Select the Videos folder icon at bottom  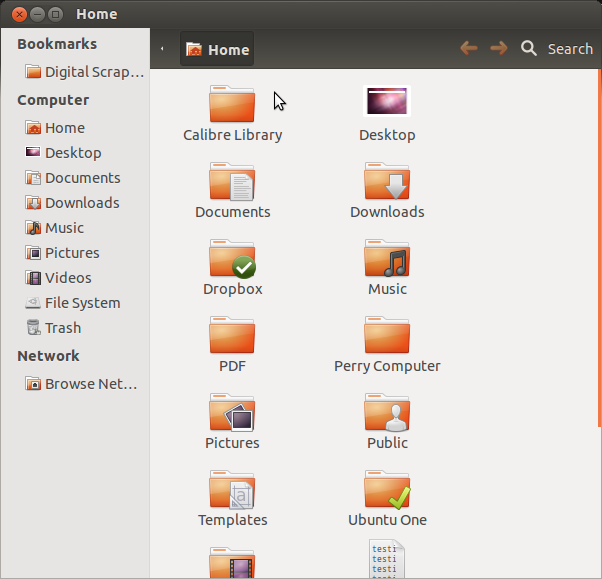point(232,563)
